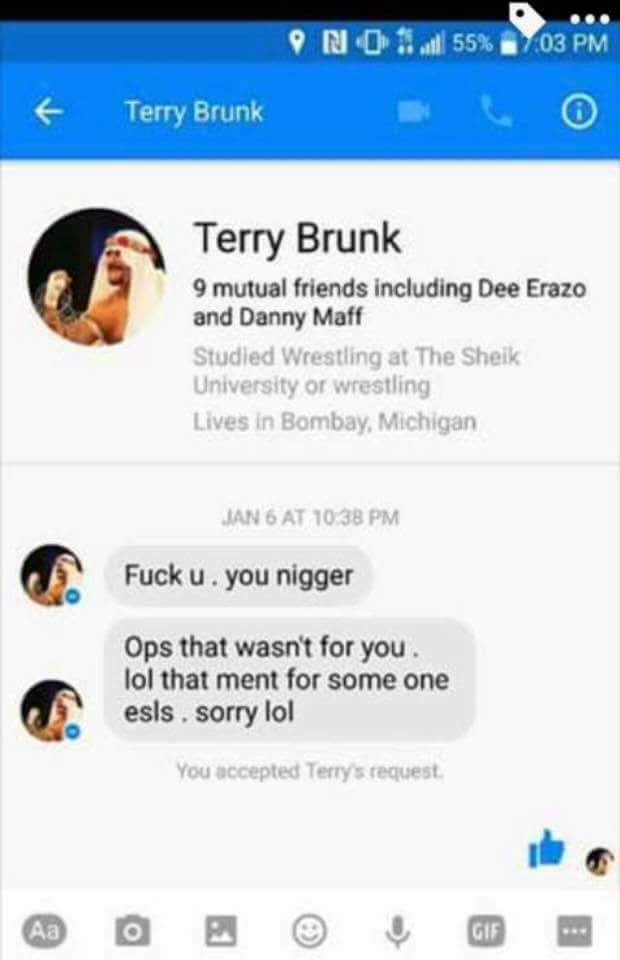This screenshot has height=960, width=620.
Task: Open the large Terry Brunk profile name
Action: pos(297,238)
